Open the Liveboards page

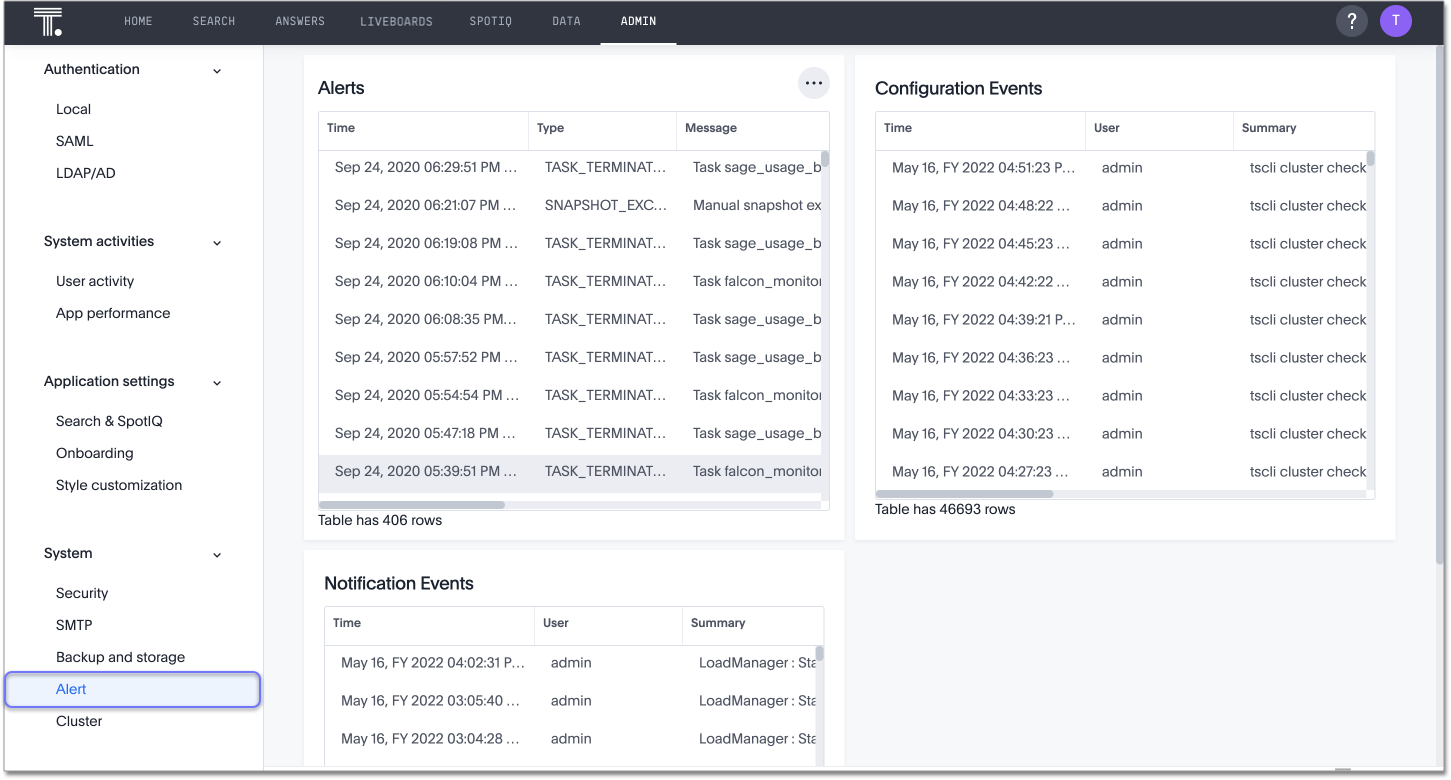coord(396,20)
